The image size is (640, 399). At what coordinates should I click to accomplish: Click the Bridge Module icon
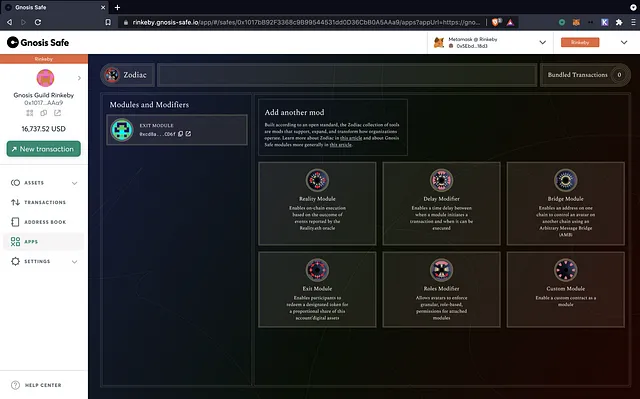pyautogui.click(x=565, y=180)
